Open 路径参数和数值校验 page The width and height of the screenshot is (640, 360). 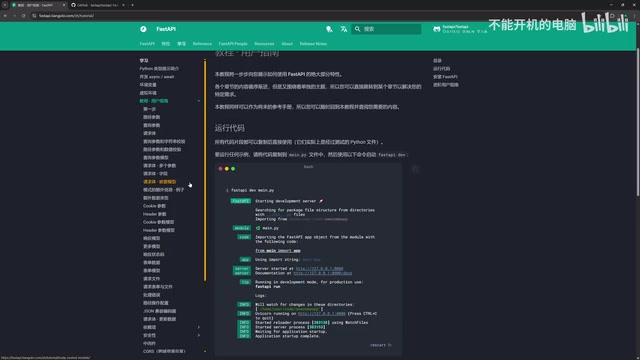tap(162, 149)
